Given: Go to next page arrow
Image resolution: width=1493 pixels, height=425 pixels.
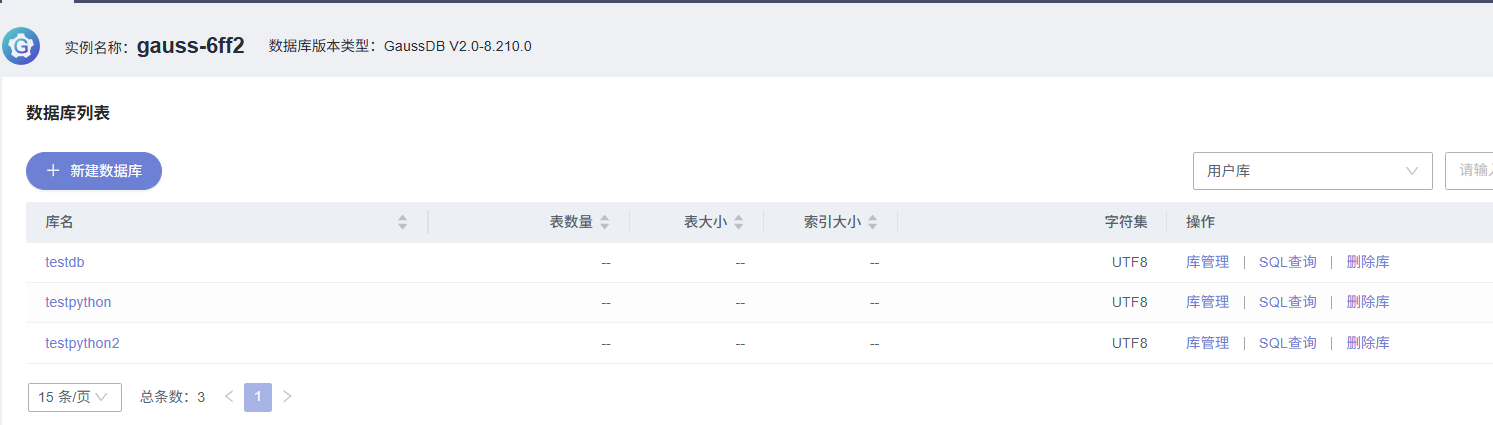Looking at the screenshot, I should click(287, 397).
